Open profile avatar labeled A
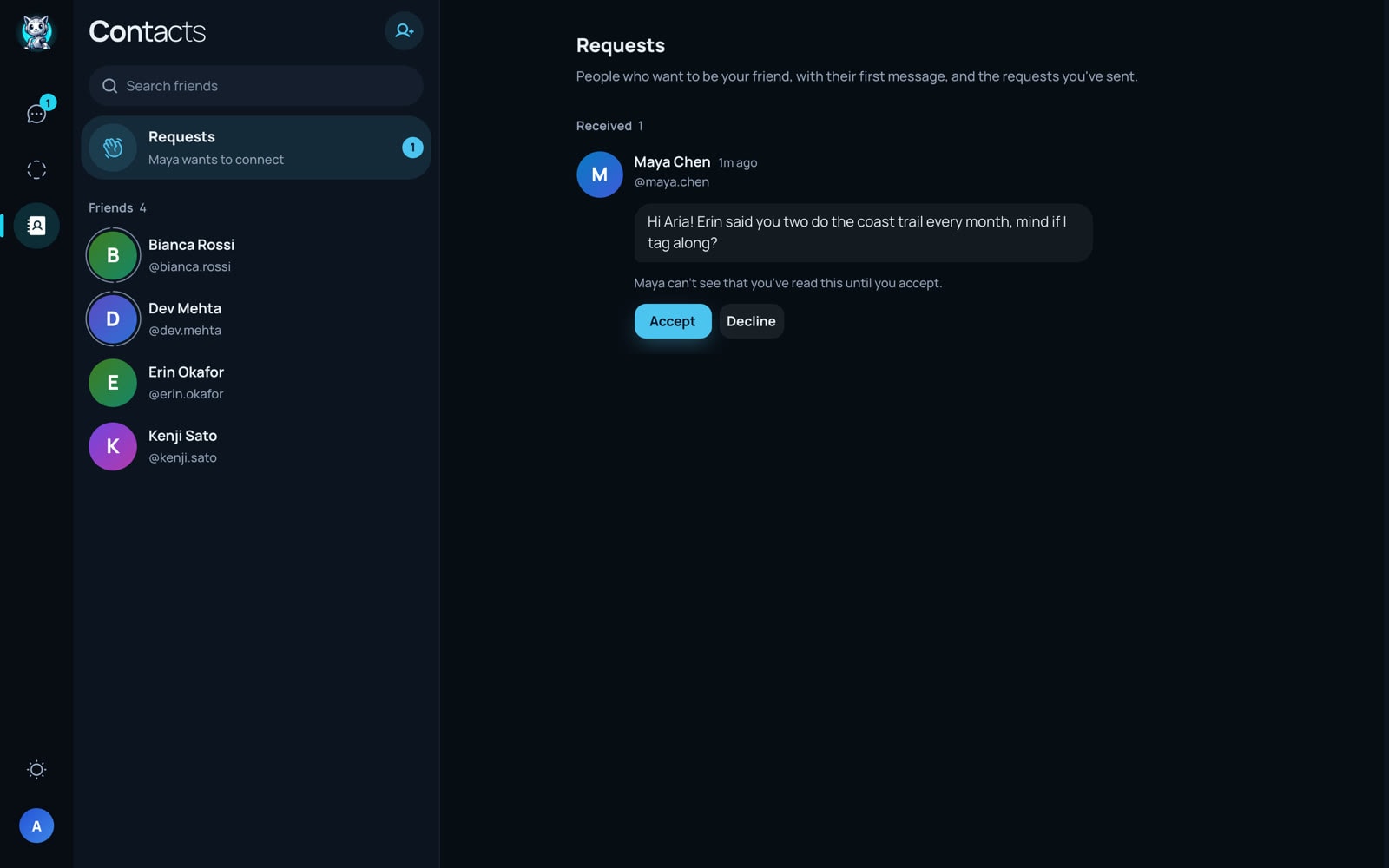 click(x=36, y=825)
